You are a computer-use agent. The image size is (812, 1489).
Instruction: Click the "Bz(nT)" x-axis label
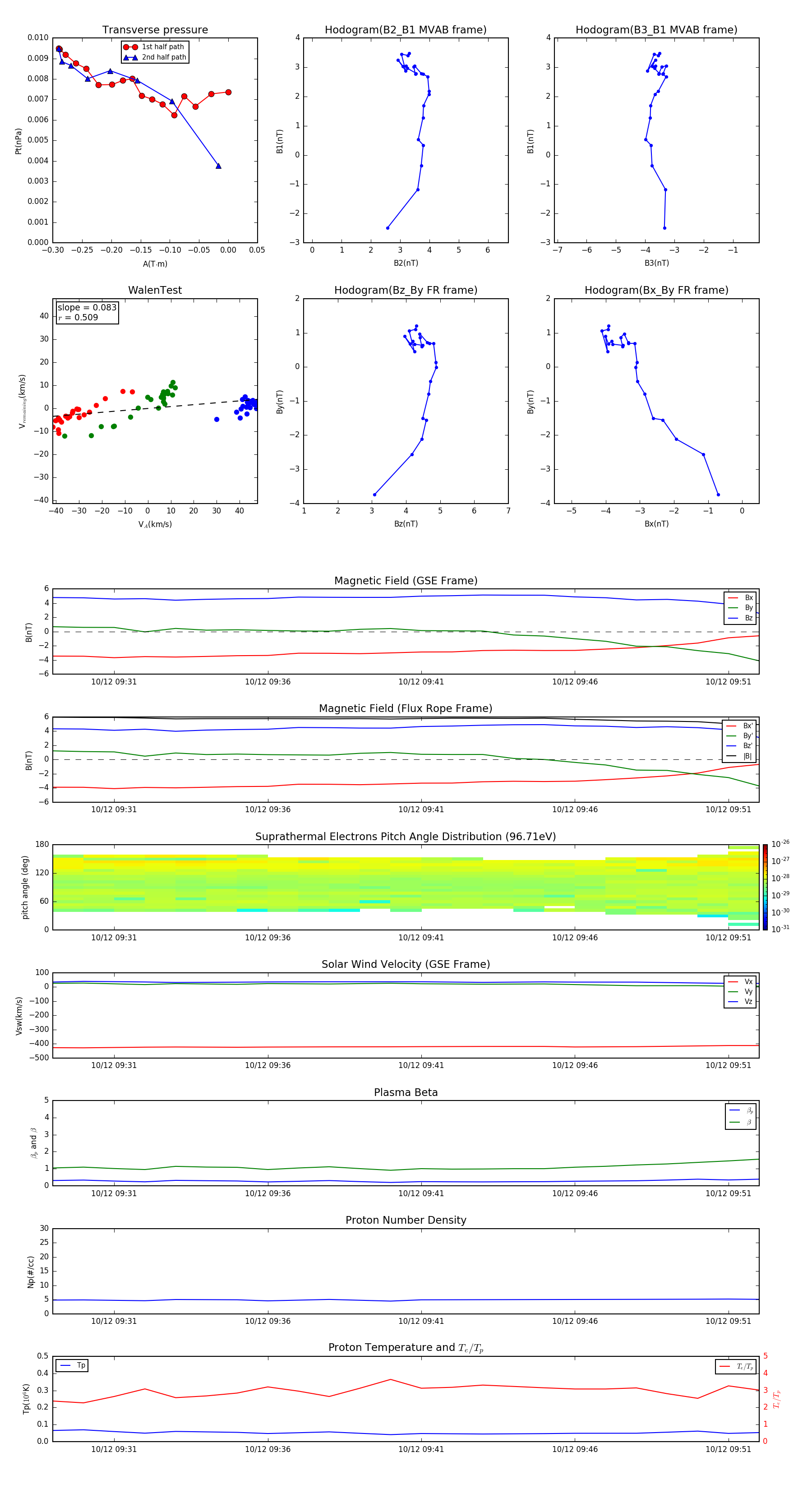406,524
